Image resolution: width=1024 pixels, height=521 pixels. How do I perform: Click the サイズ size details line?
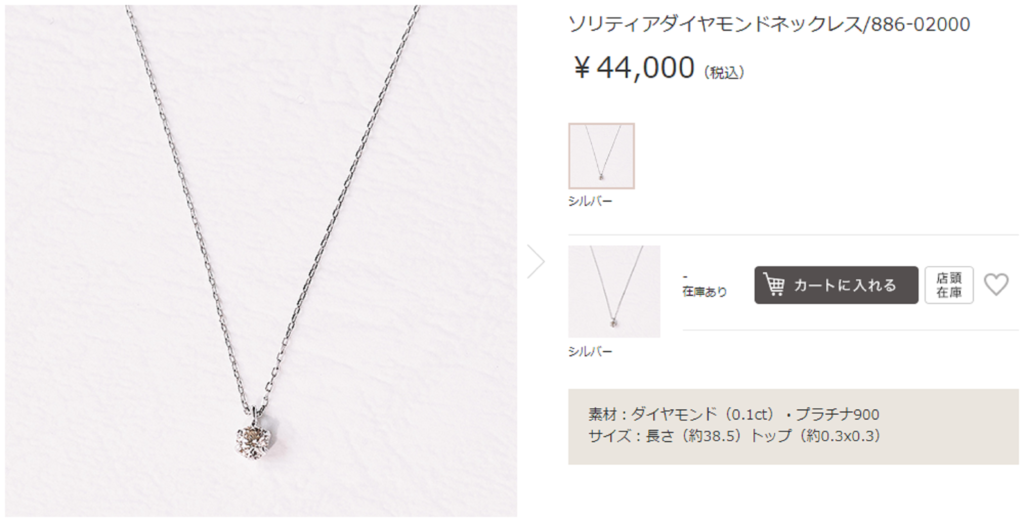[734, 436]
